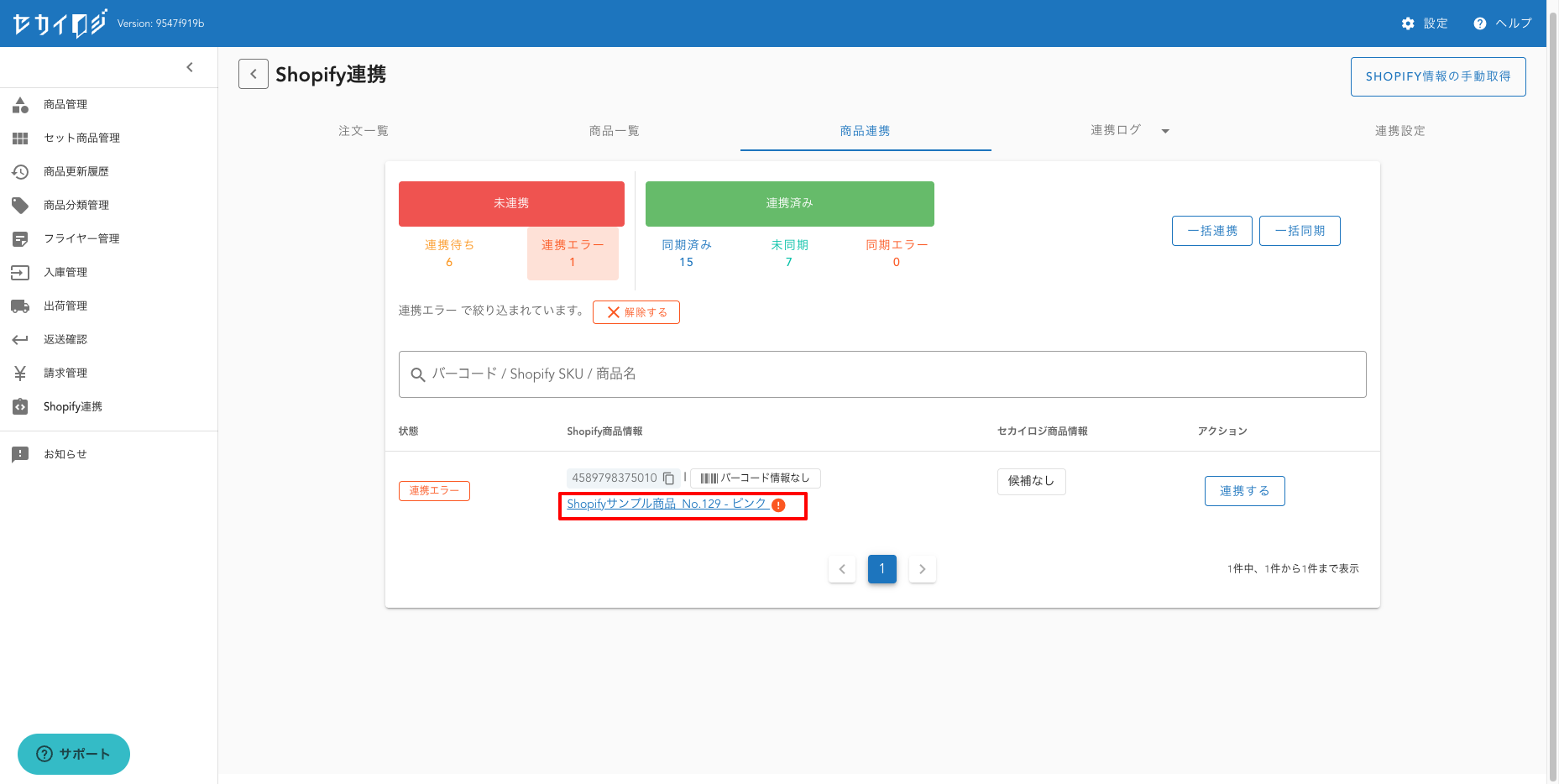Click the 連携する button
Image resolution: width=1559 pixels, height=784 pixels.
tap(1244, 491)
